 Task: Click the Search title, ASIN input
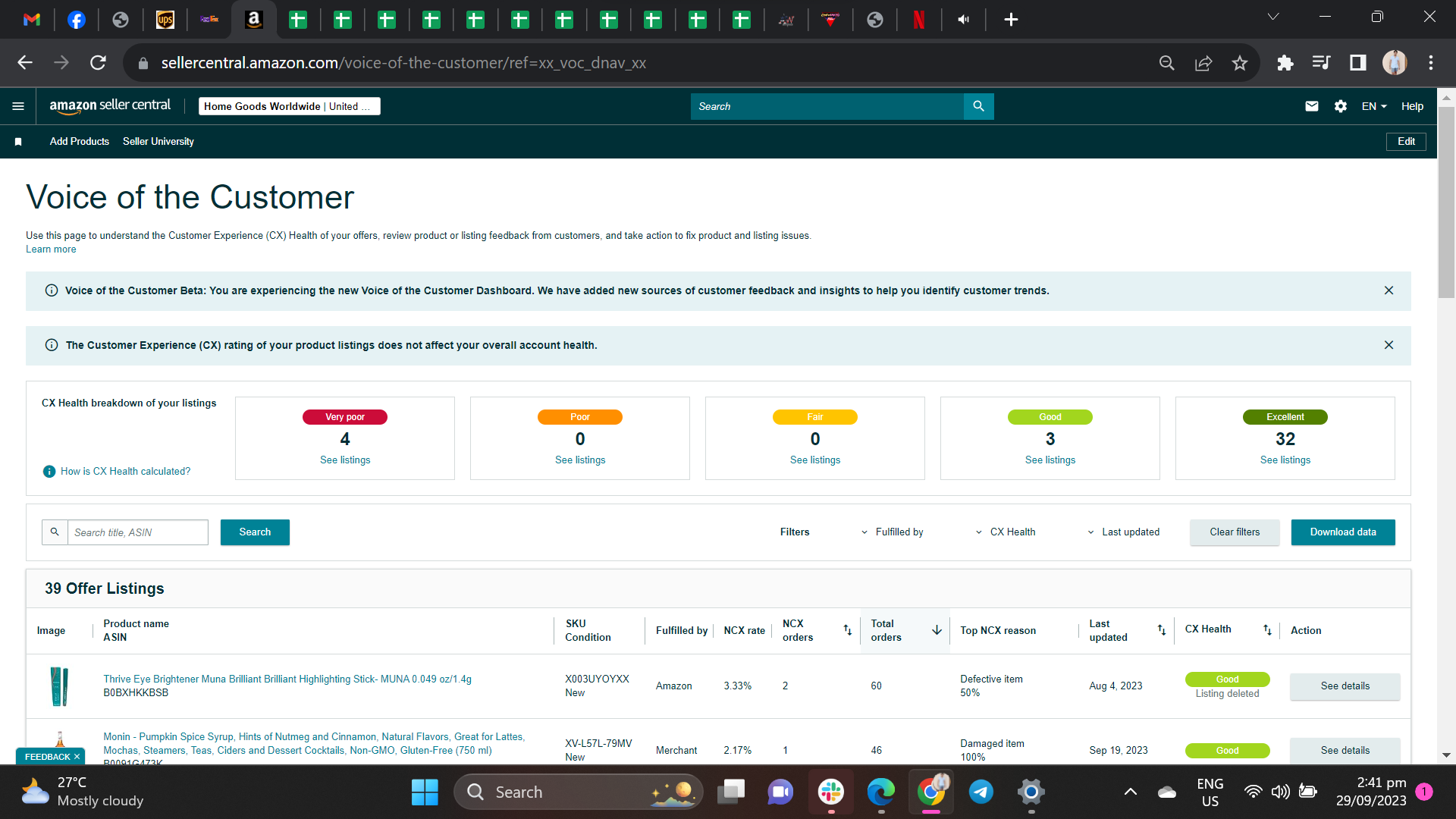tap(137, 532)
